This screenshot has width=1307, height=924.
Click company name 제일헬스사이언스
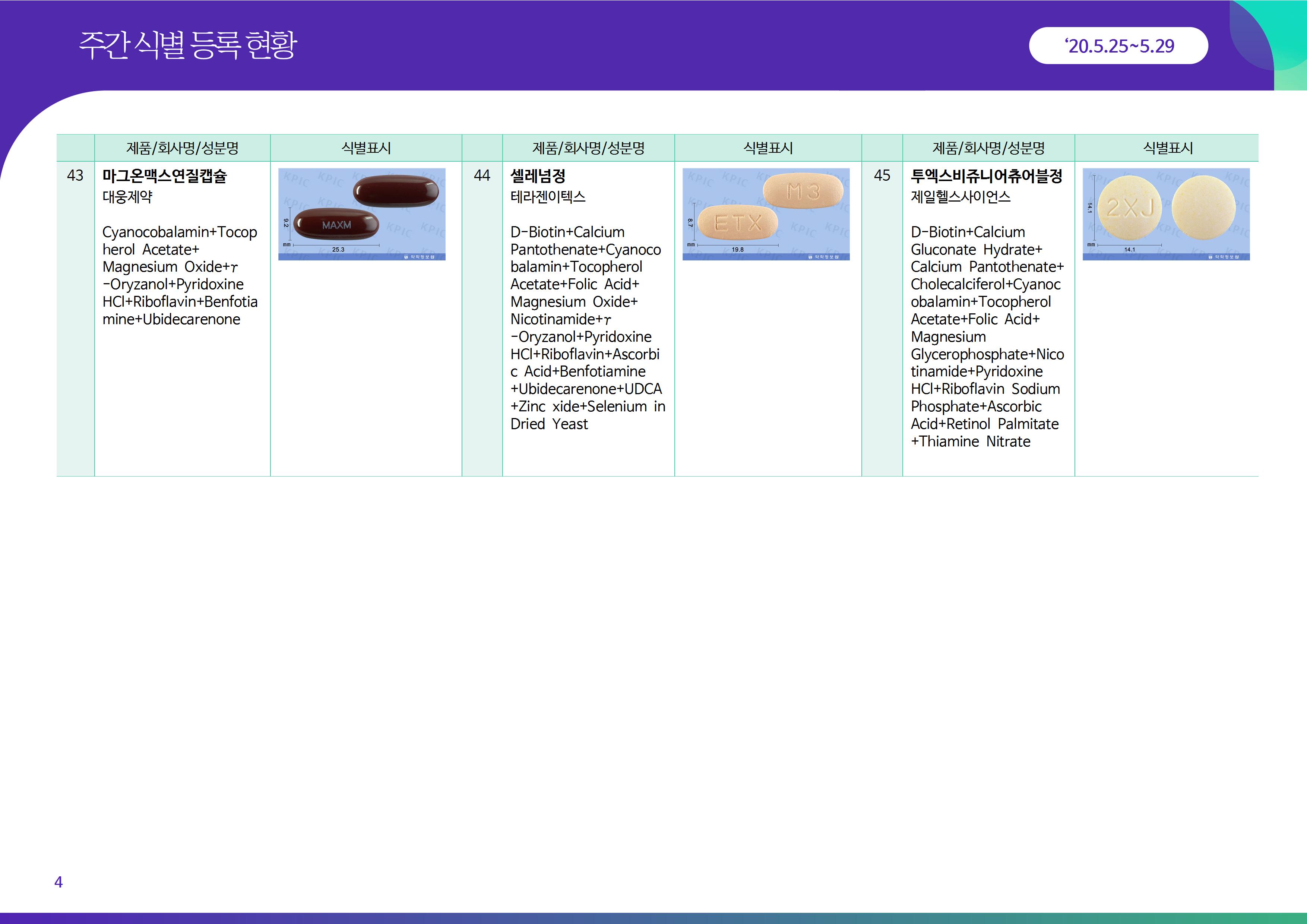(961, 197)
